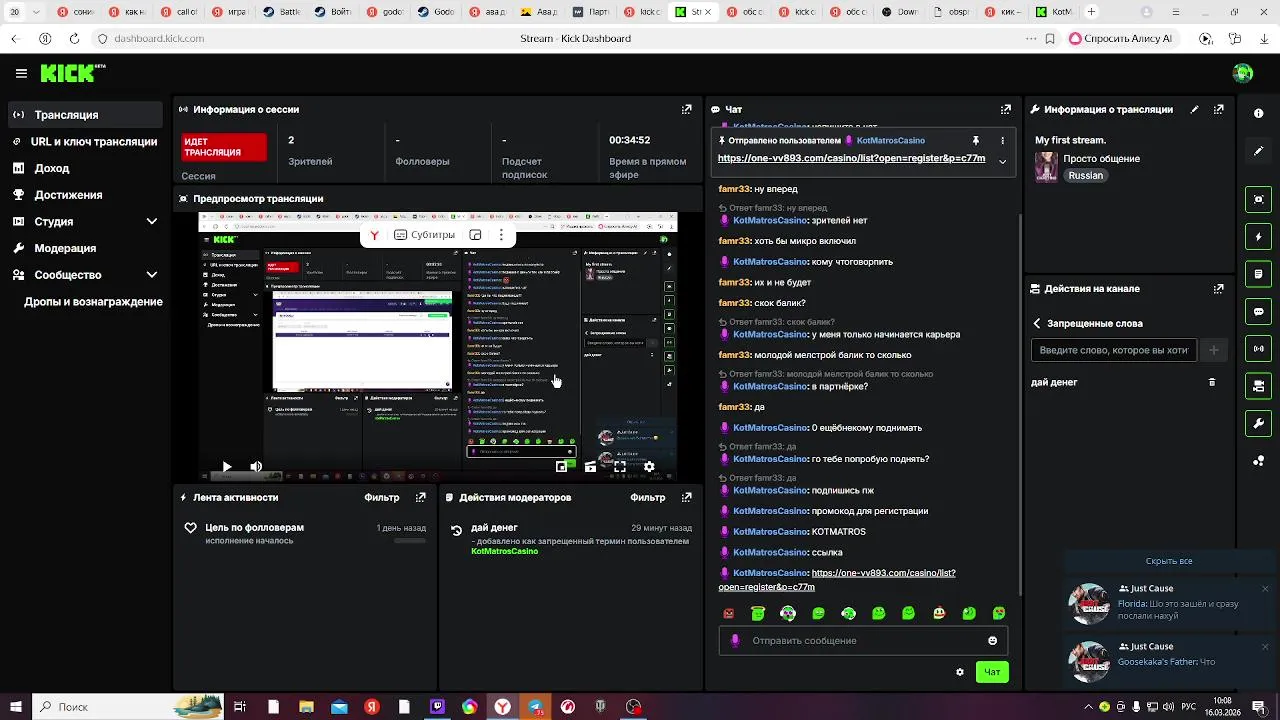Screen dimensions: 1280x720
Task: Toggle the broadcast signal widget in rail
Action: 1259,349
